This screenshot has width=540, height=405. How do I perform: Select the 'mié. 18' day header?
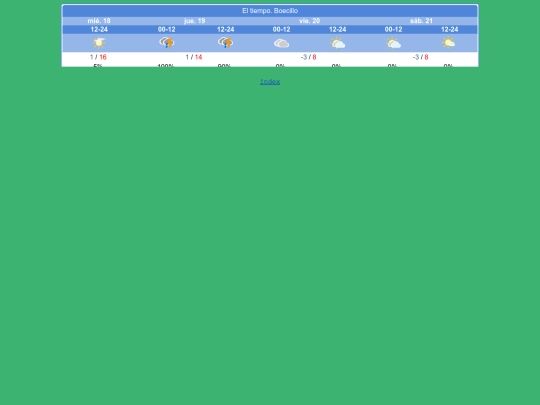[99, 21]
